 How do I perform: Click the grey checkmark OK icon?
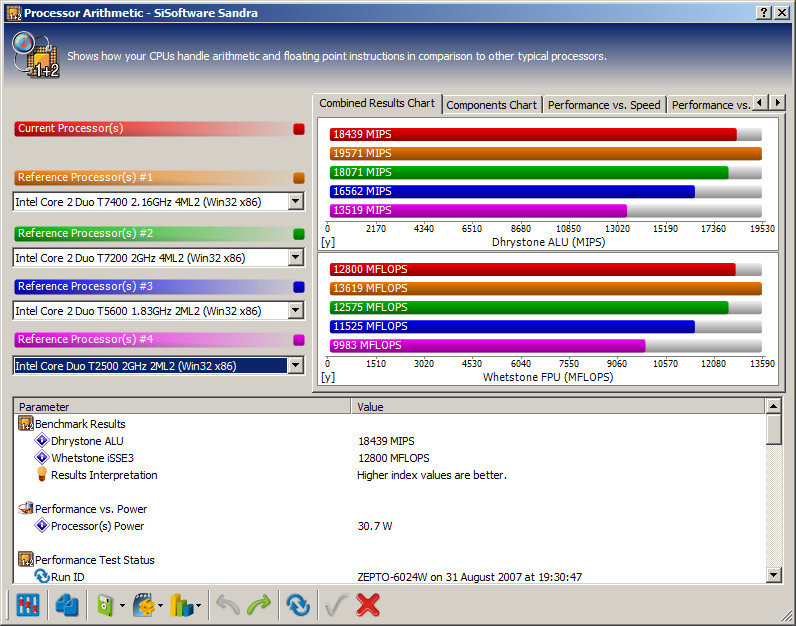(336, 605)
